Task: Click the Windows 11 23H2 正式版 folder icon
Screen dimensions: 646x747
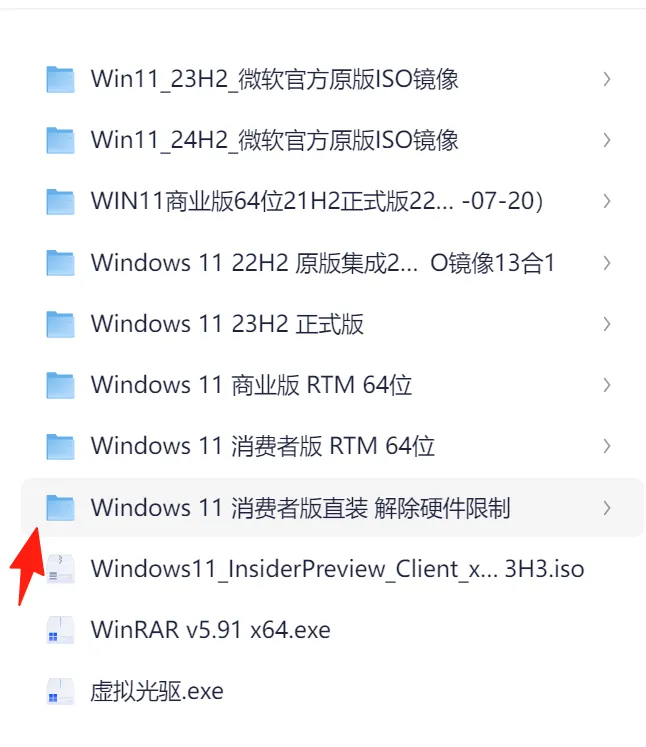Action: click(60, 324)
